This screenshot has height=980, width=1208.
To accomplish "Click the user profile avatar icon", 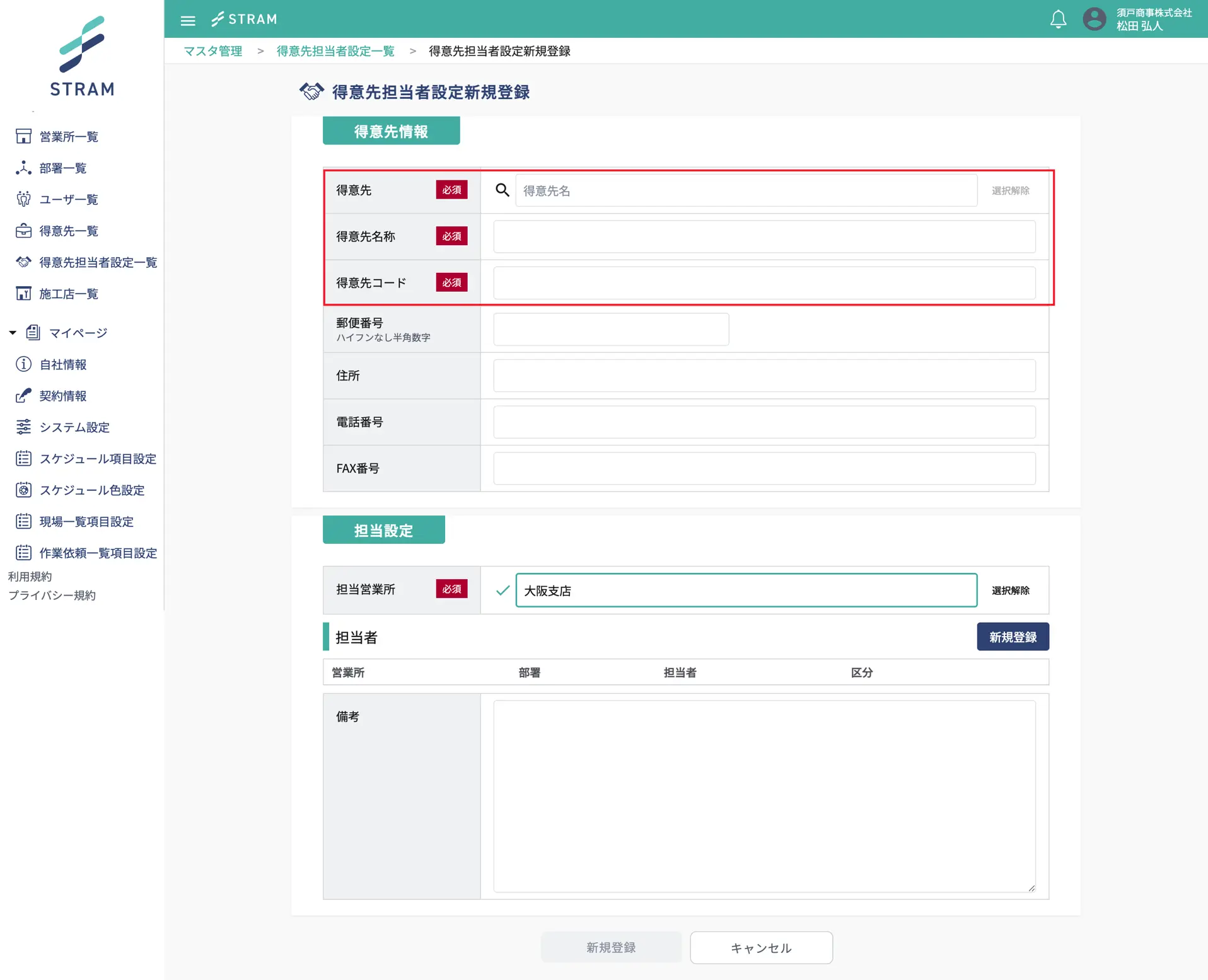I will tap(1094, 19).
